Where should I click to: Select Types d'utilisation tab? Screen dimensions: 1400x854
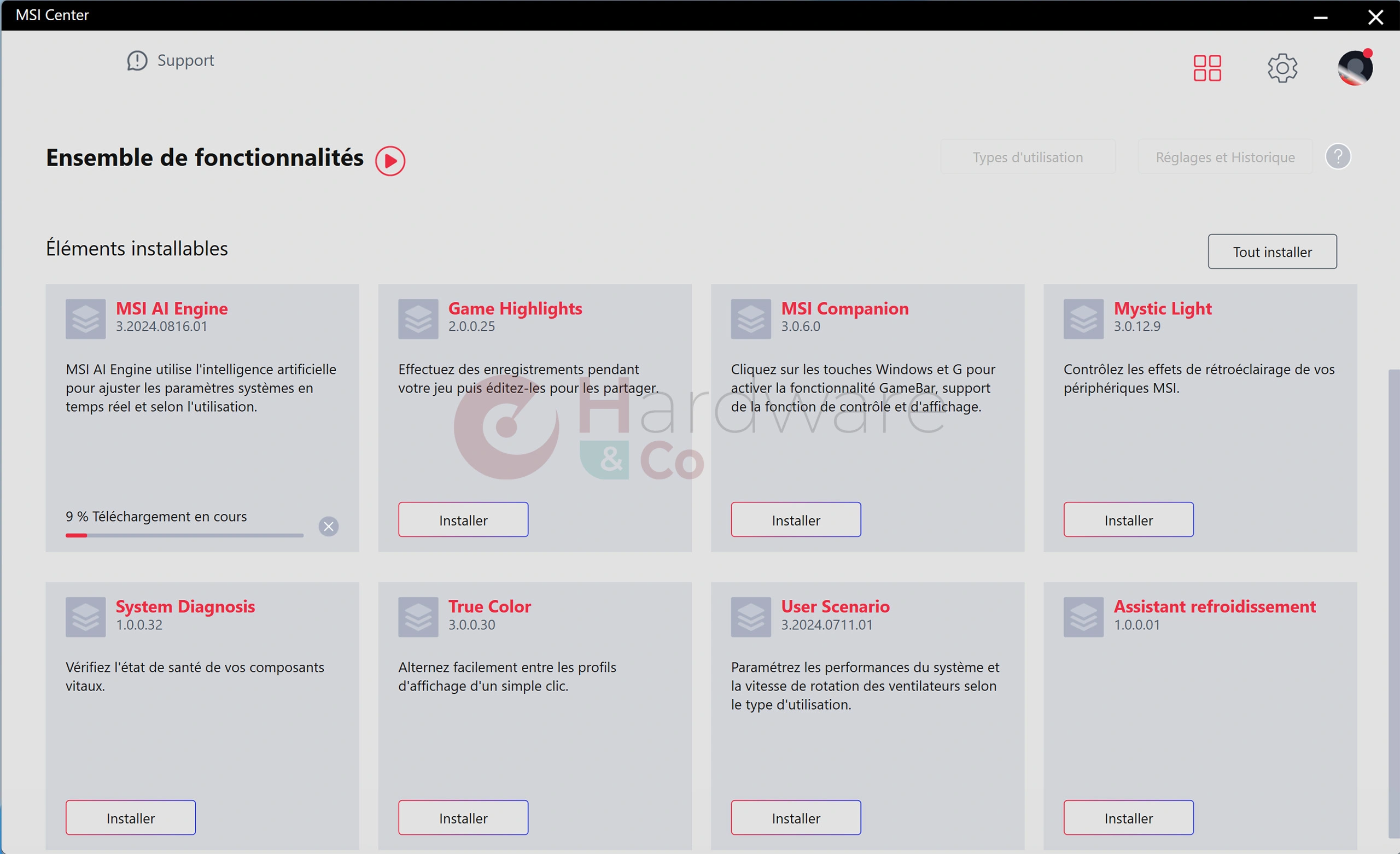coord(1028,157)
